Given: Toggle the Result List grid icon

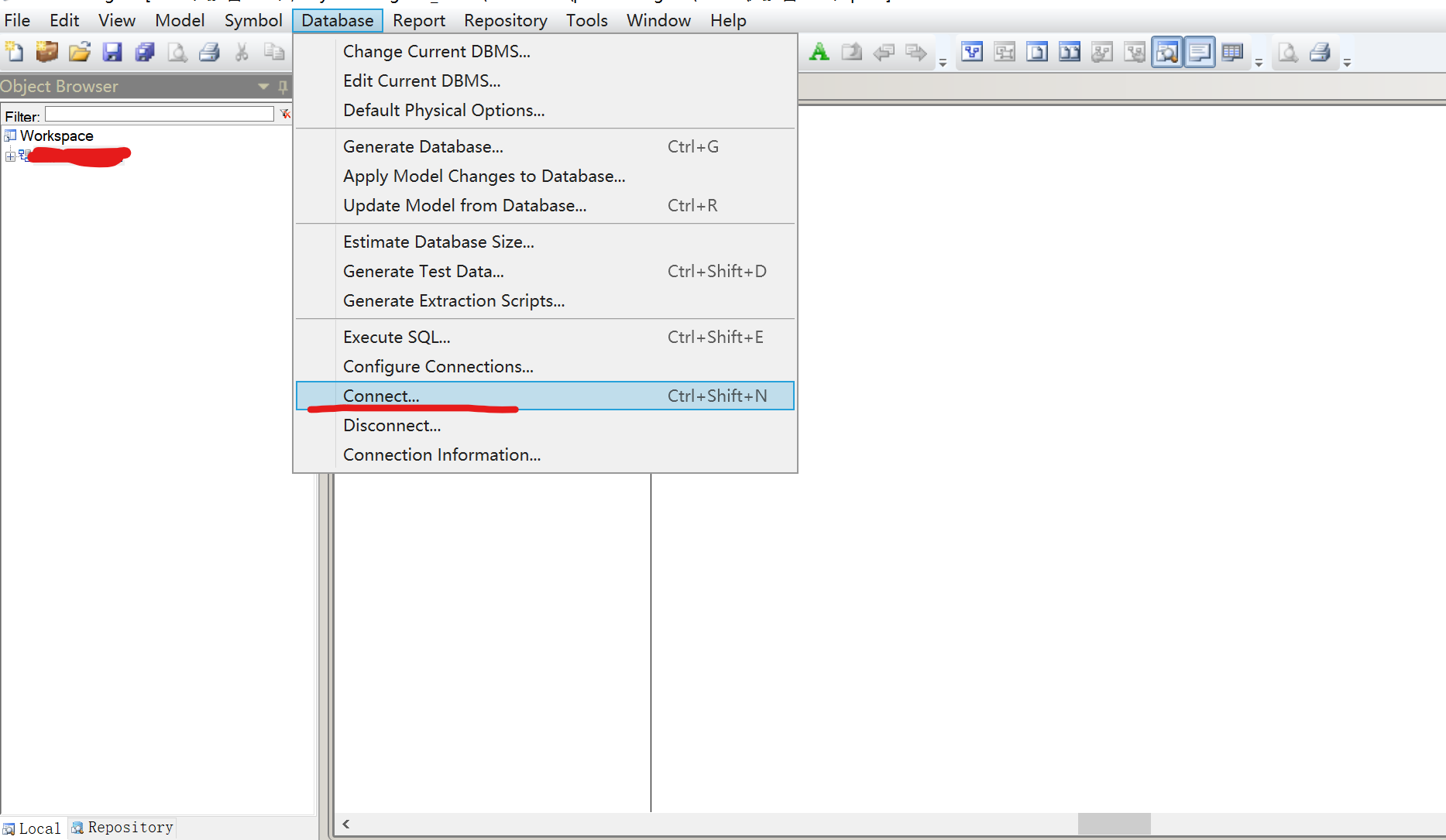Looking at the screenshot, I should click(x=1232, y=52).
